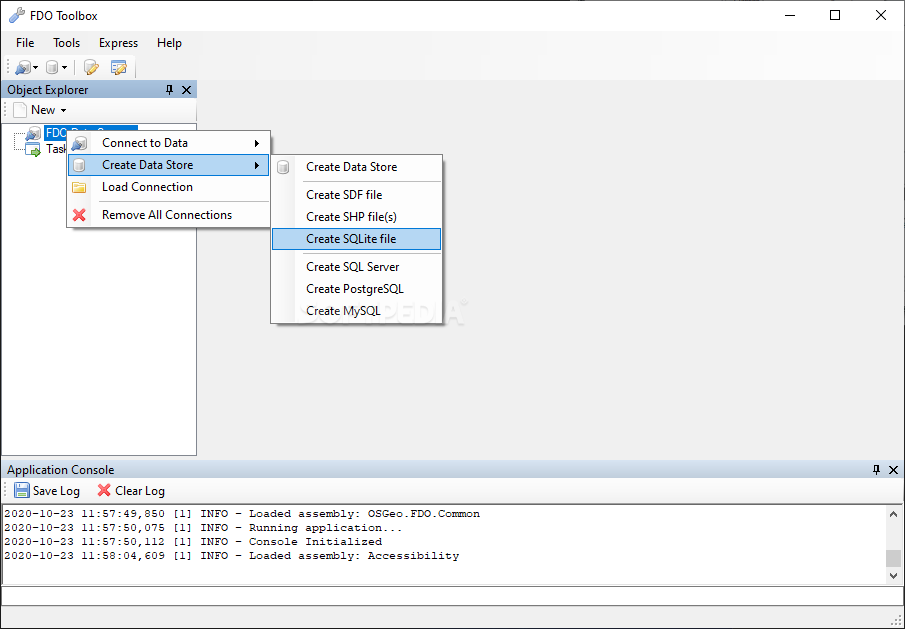The width and height of the screenshot is (905, 629).
Task: Click the console command input field
Action: point(452,596)
